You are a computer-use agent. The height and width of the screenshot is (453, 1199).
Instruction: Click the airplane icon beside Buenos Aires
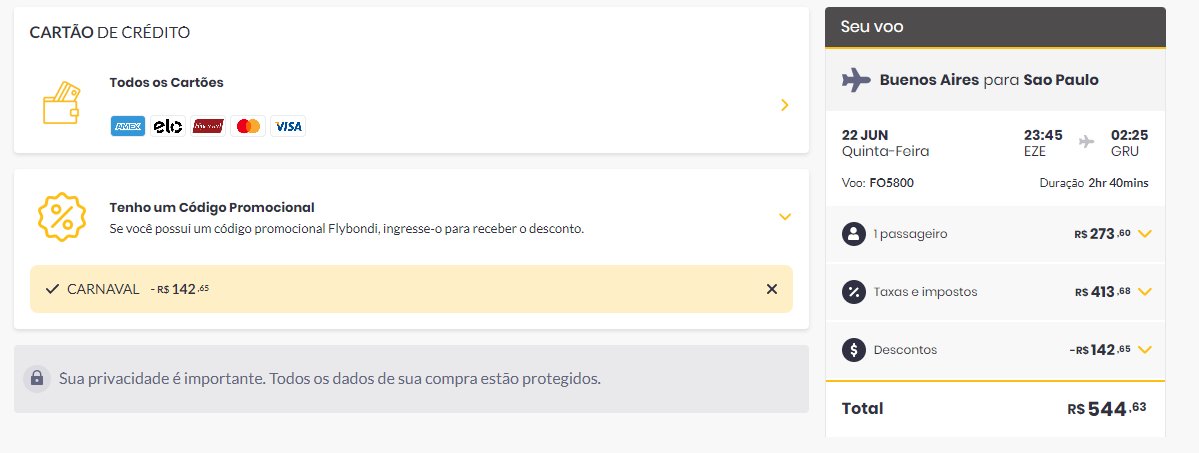pyautogui.click(x=856, y=80)
